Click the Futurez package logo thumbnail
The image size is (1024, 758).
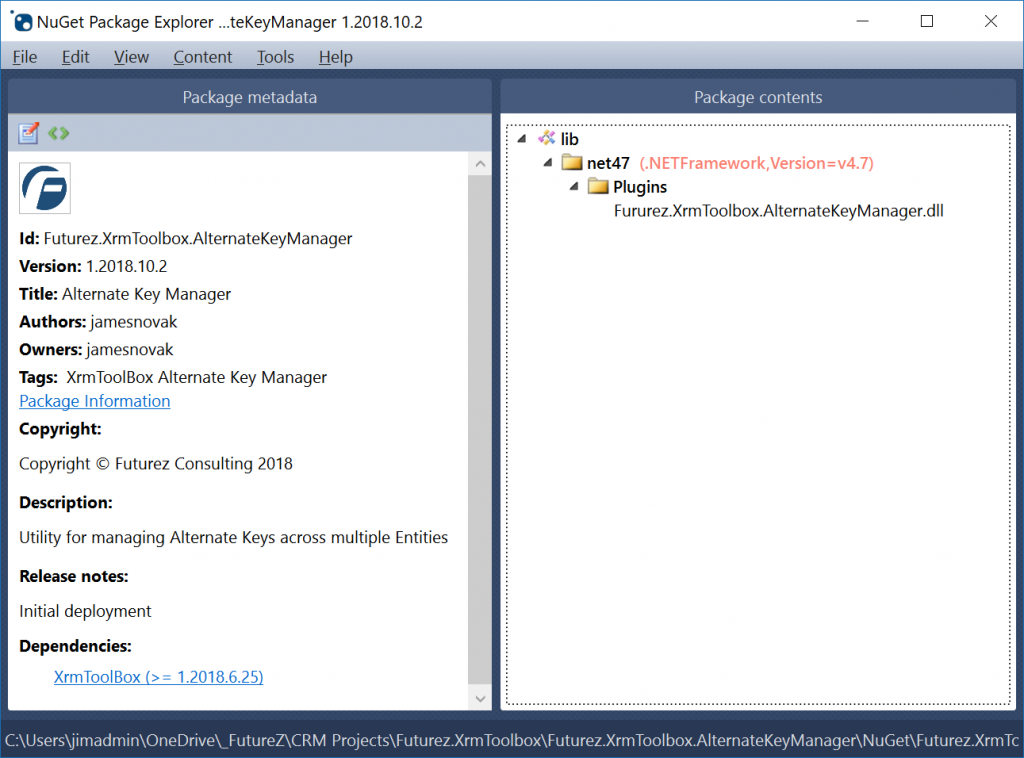[x=45, y=189]
